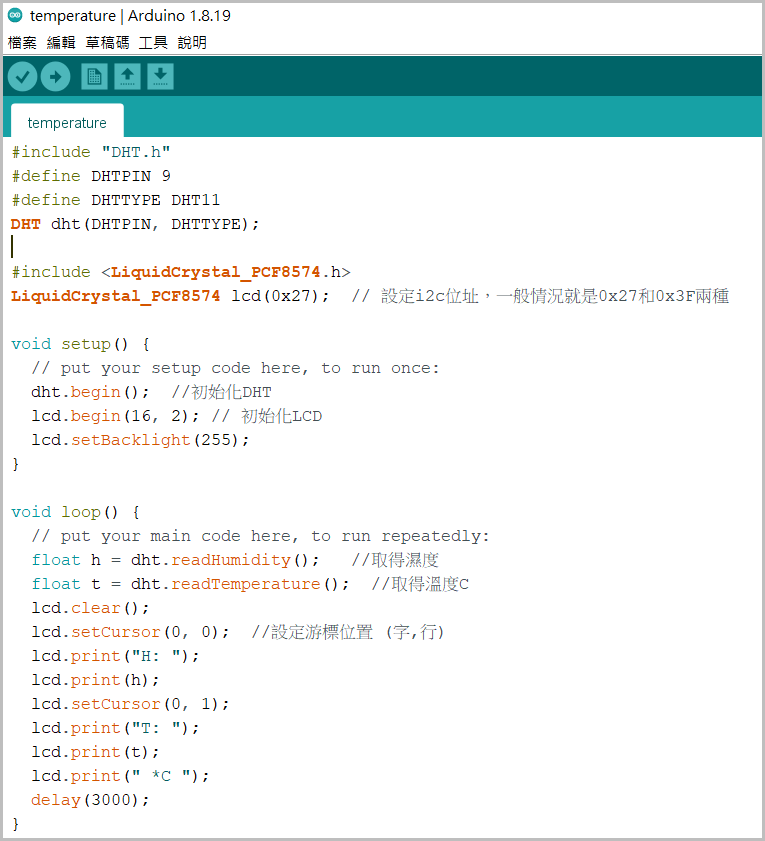Click the Save sketch down-arrow icon
The image size is (765, 841).
tap(160, 76)
